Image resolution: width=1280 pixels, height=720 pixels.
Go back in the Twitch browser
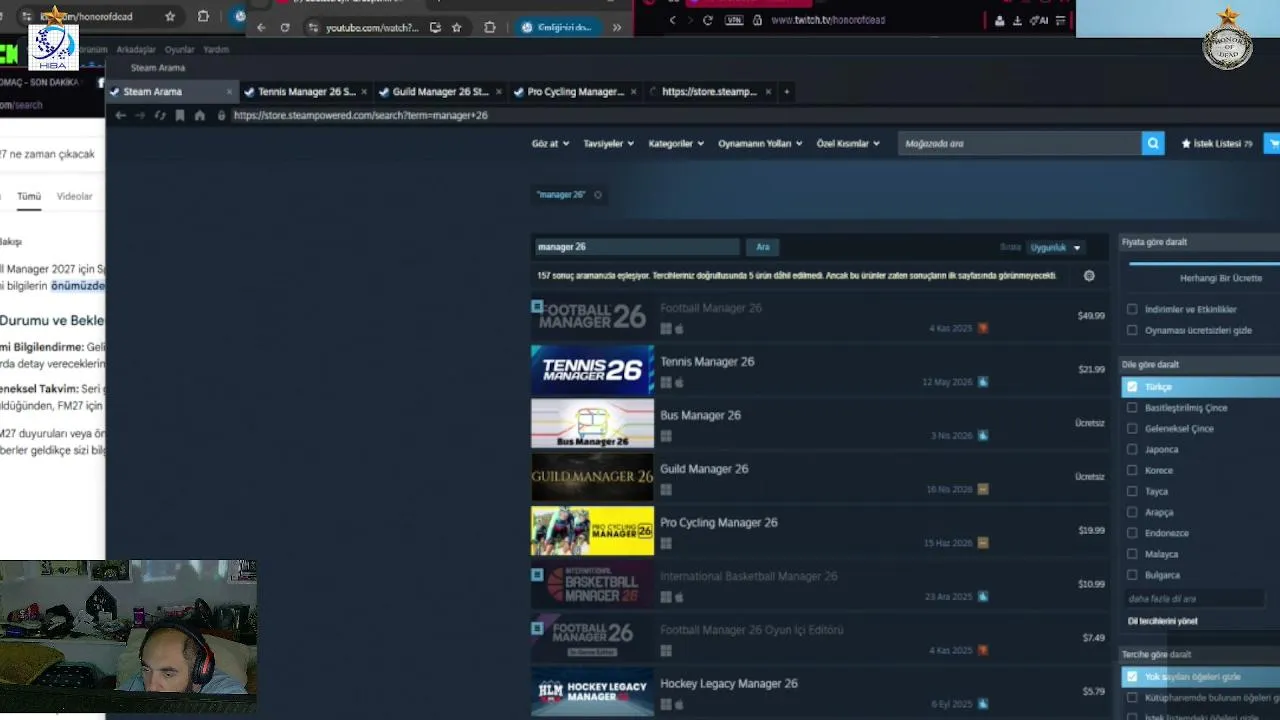tap(673, 20)
